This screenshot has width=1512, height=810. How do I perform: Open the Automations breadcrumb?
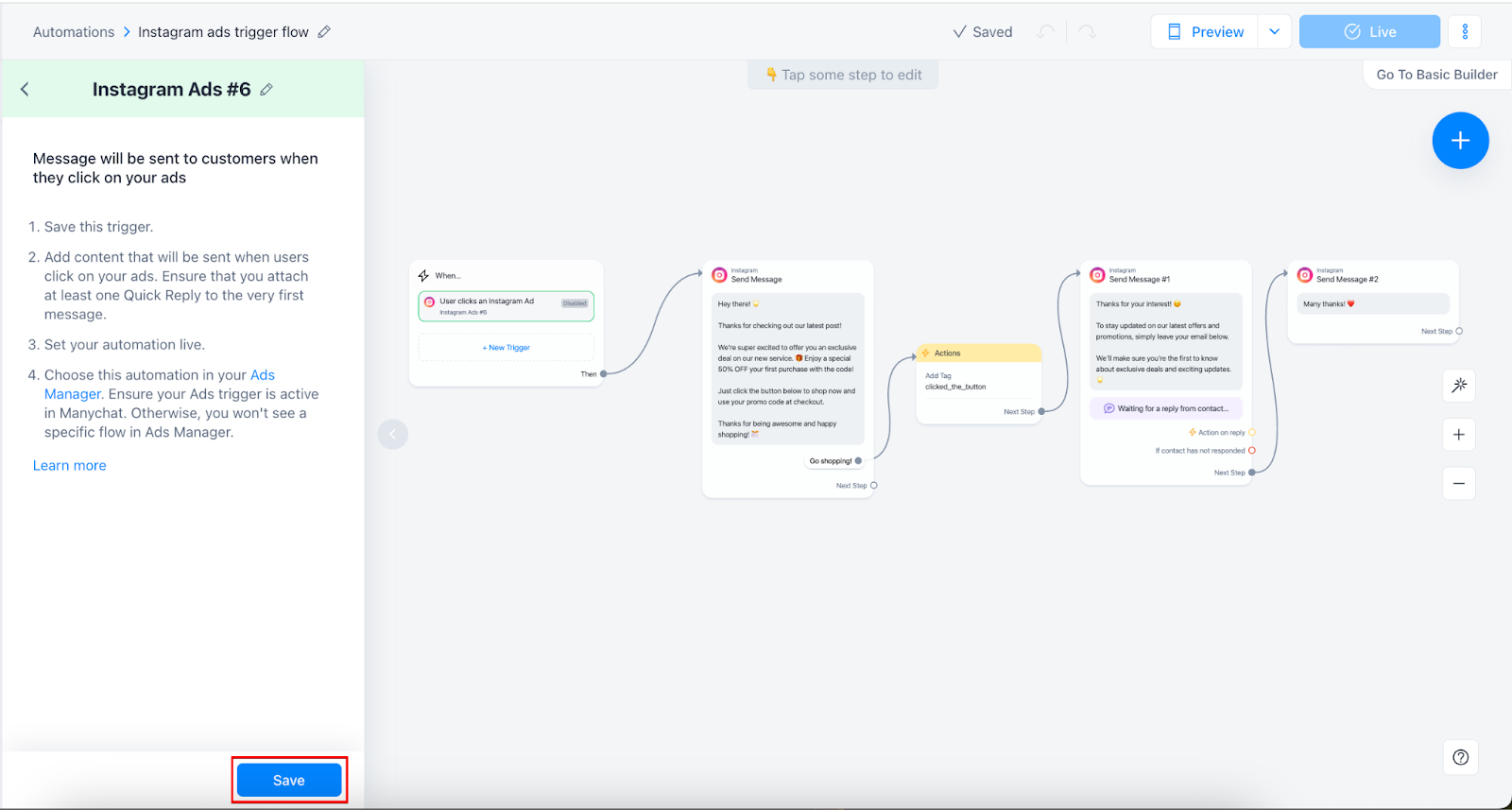click(x=74, y=32)
